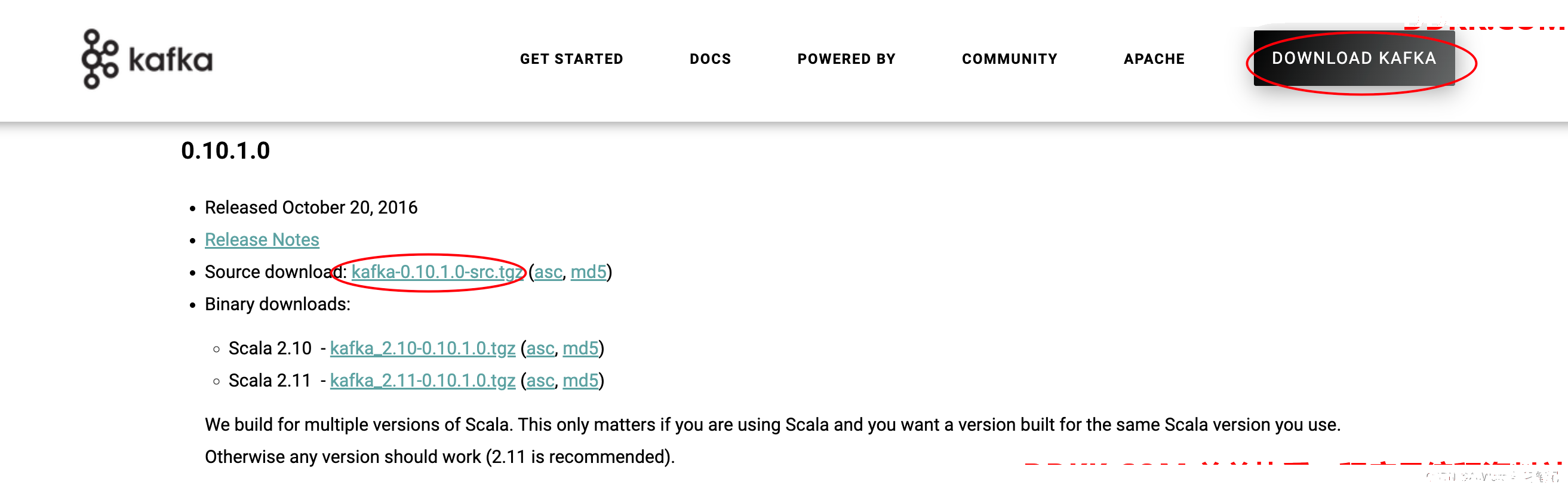Screen dimensions: 1568x488
Task: Click the DOWNLOAD KAFKA button
Action: pyautogui.click(x=1354, y=58)
